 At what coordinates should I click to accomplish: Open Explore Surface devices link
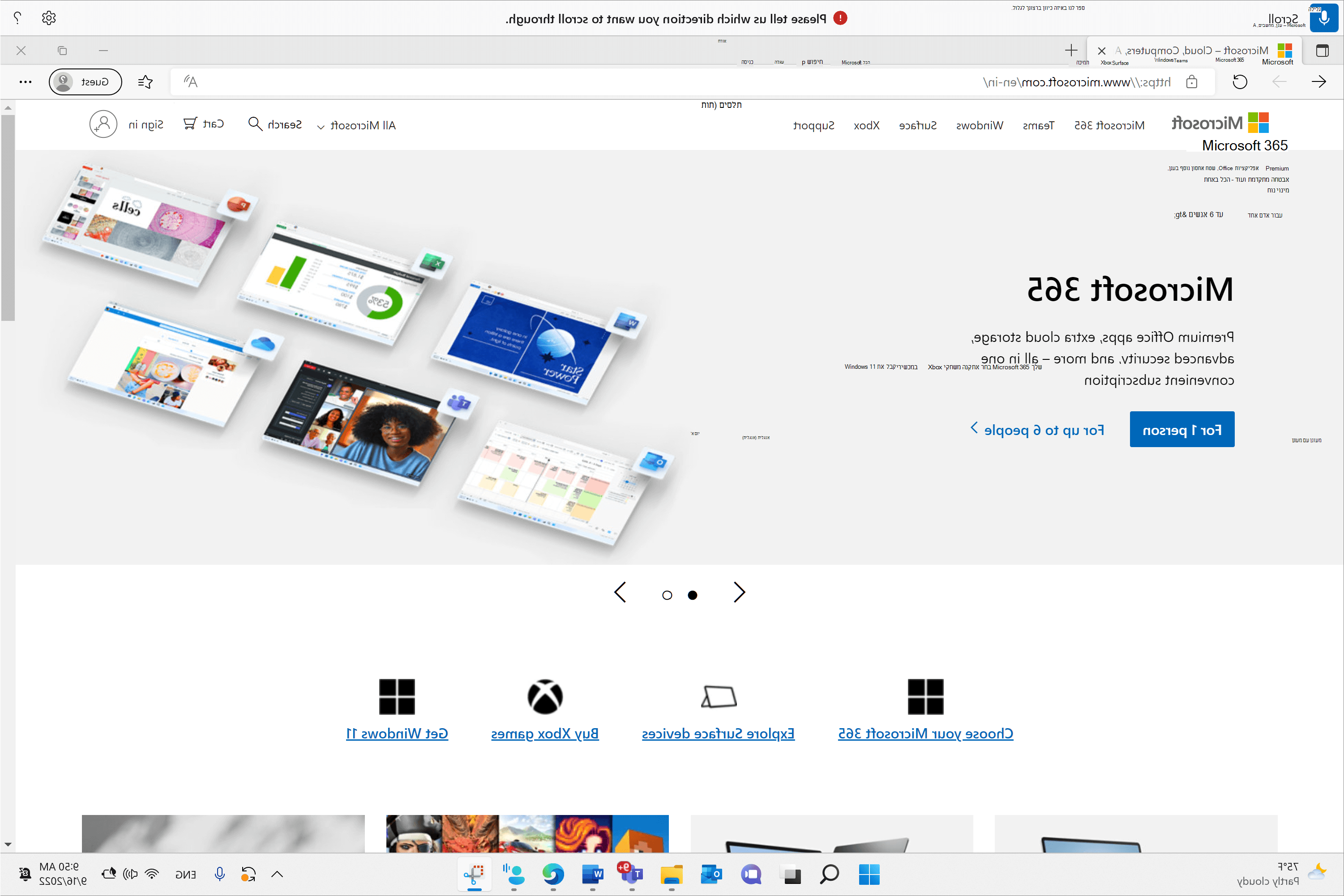point(718,733)
